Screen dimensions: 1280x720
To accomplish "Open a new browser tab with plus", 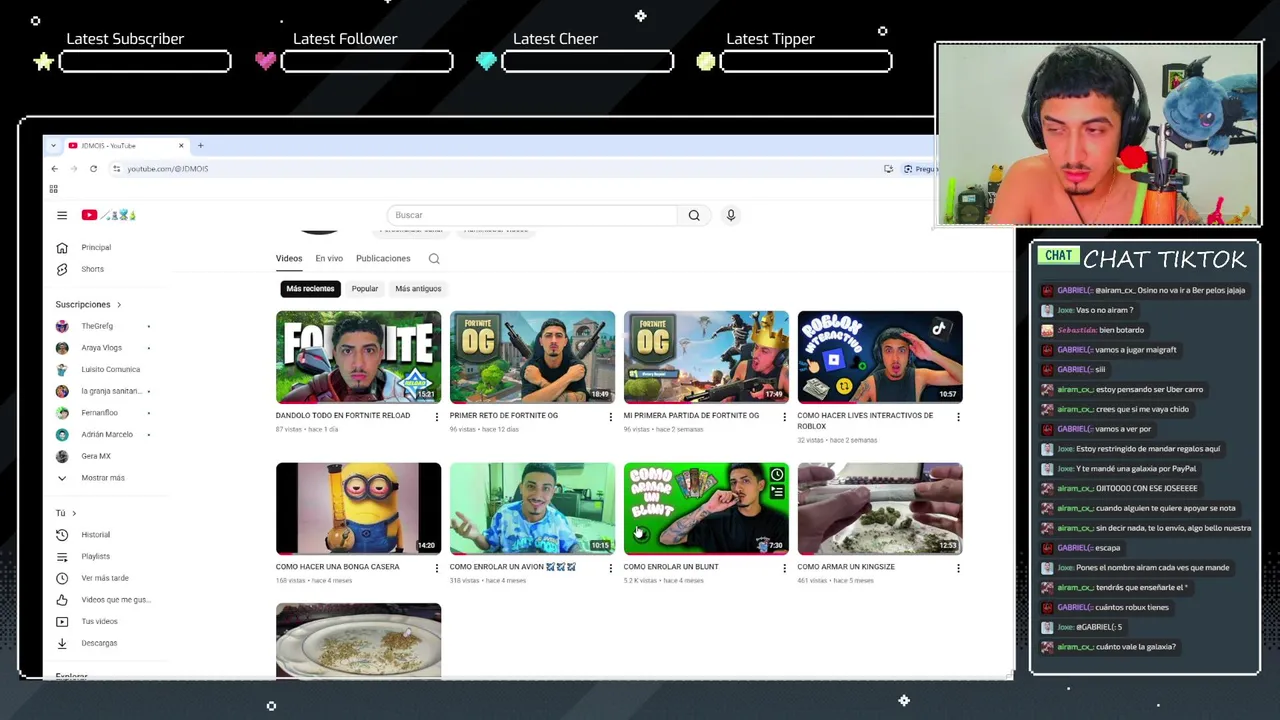I will pyautogui.click(x=200, y=146).
